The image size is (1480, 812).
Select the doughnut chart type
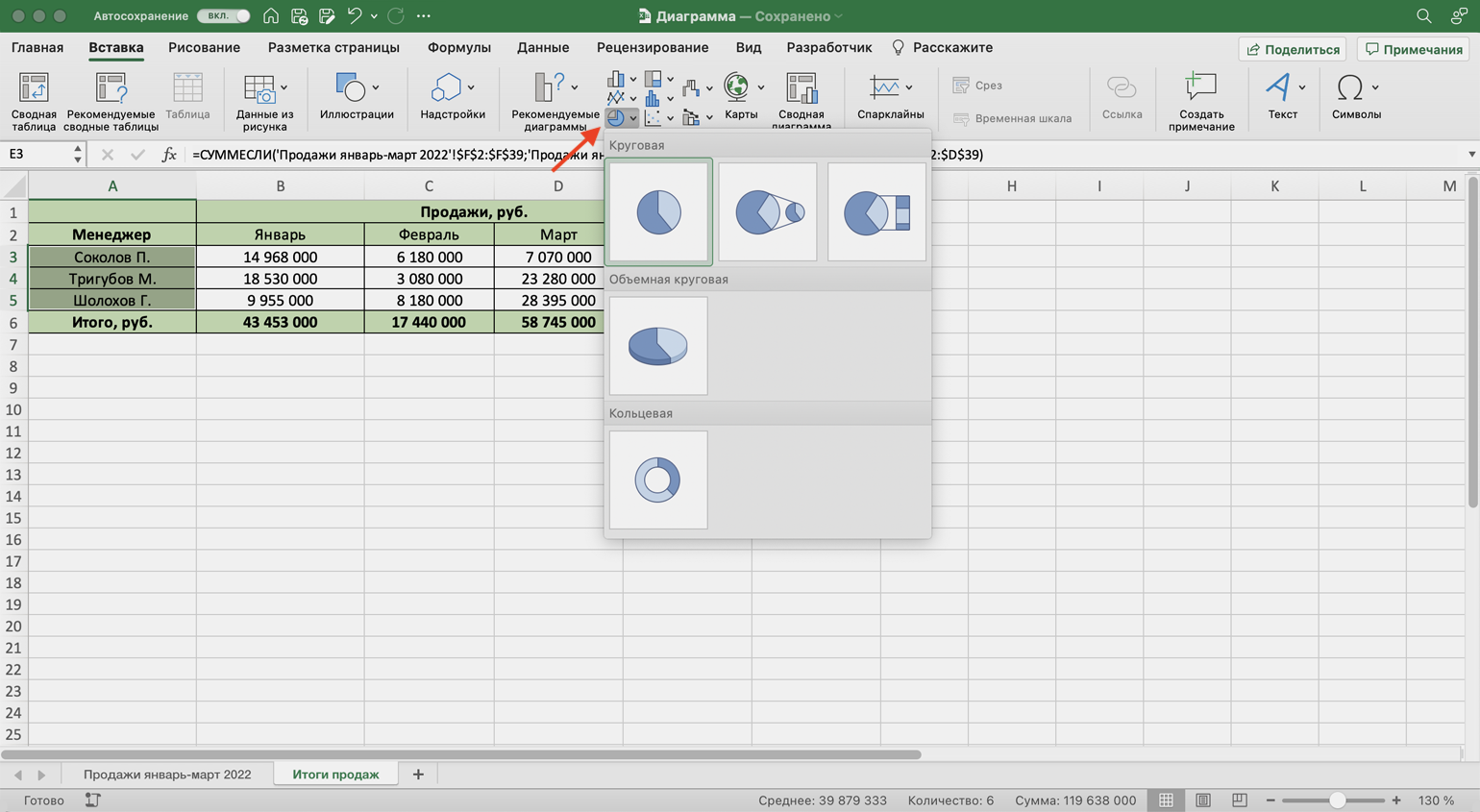[658, 480]
